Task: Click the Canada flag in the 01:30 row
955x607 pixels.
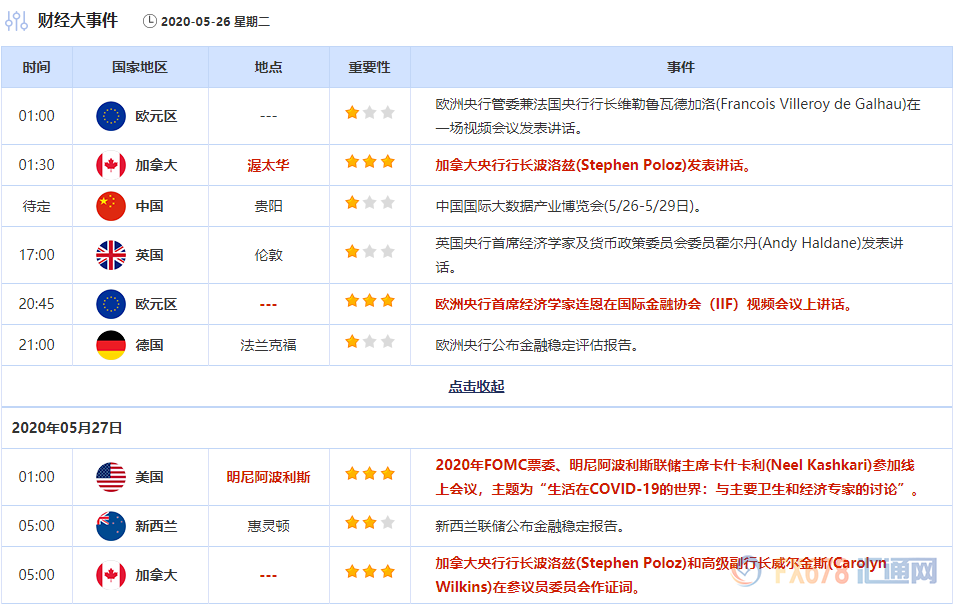Action: 111,165
